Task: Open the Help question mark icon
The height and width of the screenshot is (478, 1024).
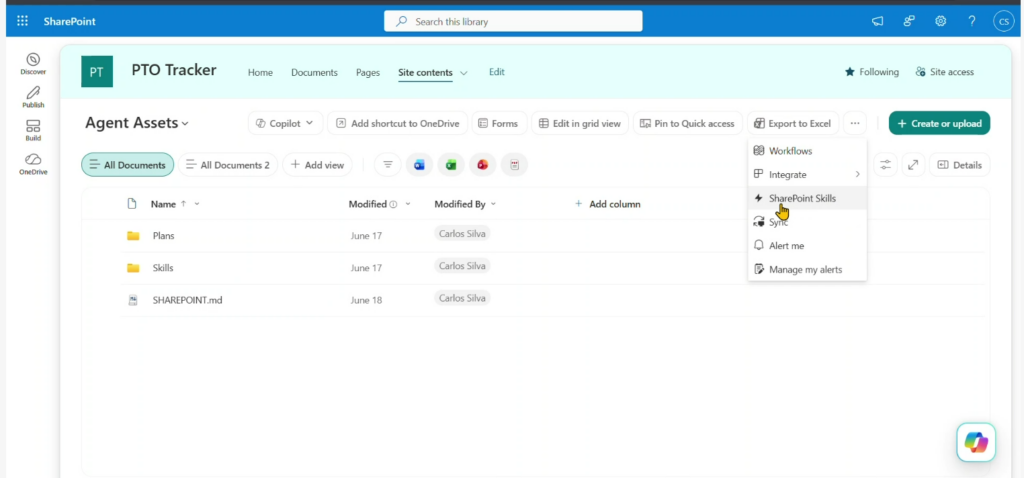Action: click(x=972, y=22)
